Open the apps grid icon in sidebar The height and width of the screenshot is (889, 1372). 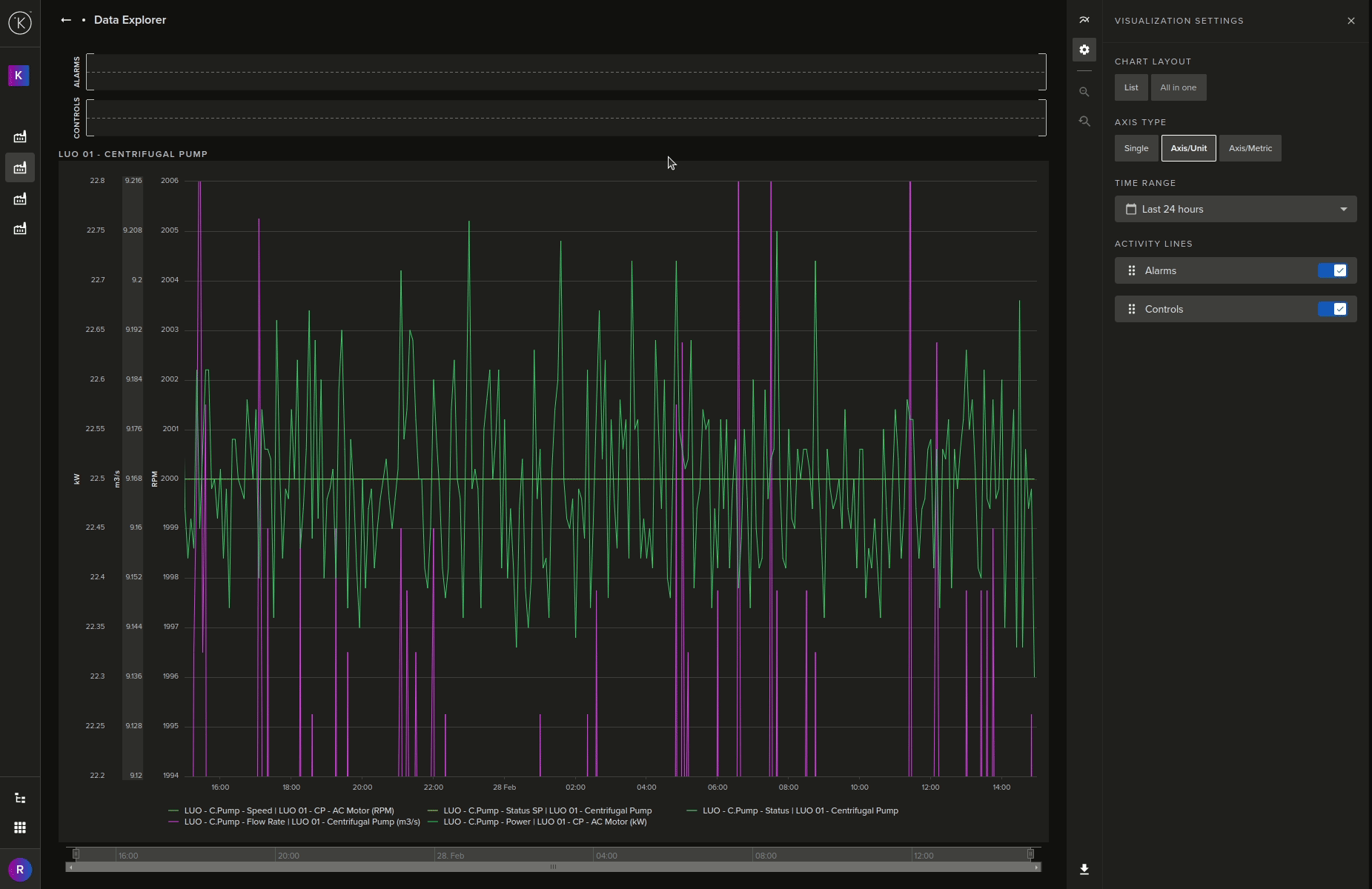pos(20,828)
